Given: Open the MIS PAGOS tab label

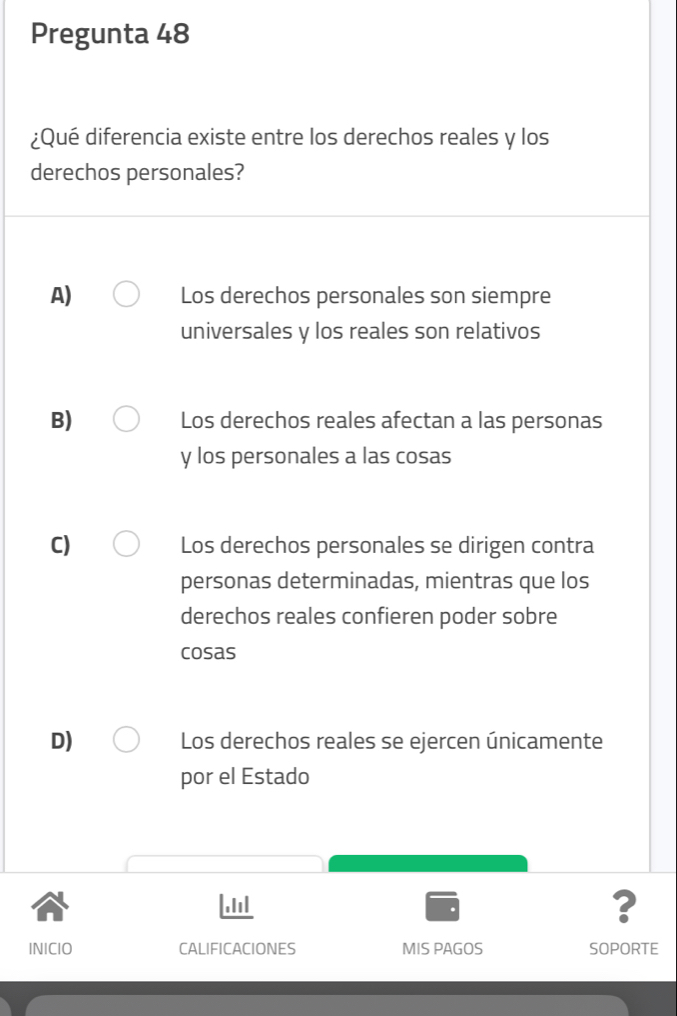Looking at the screenshot, I should click(441, 948).
